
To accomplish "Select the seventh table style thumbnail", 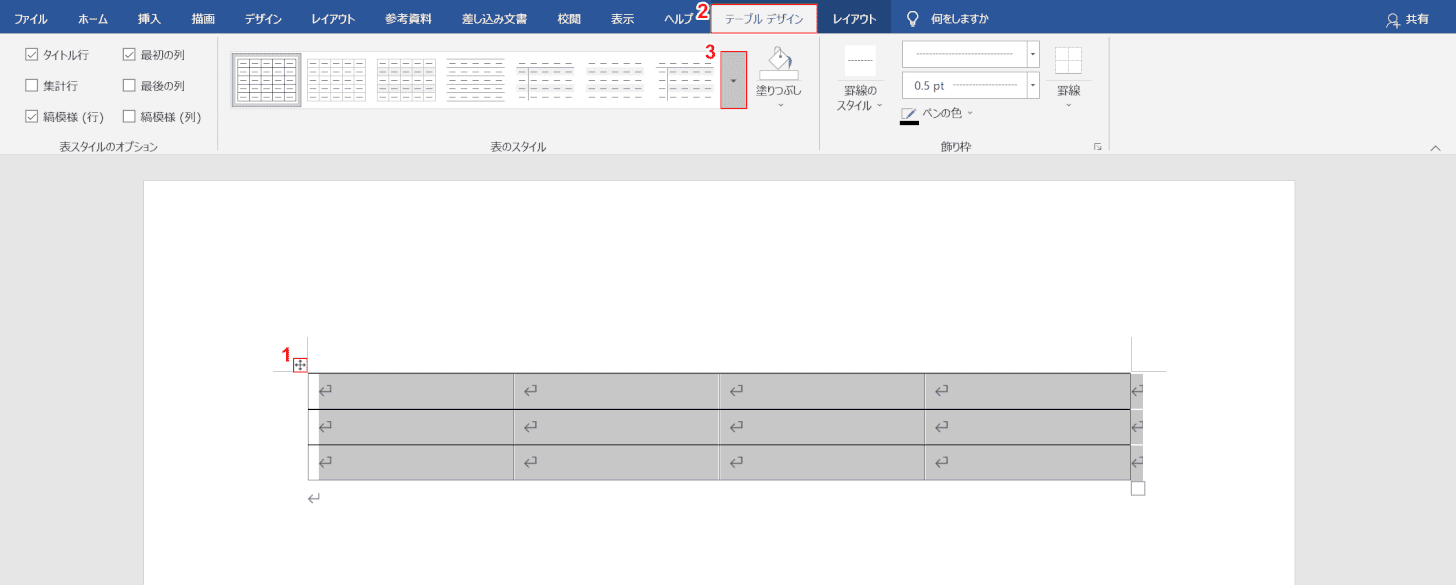I will [686, 80].
